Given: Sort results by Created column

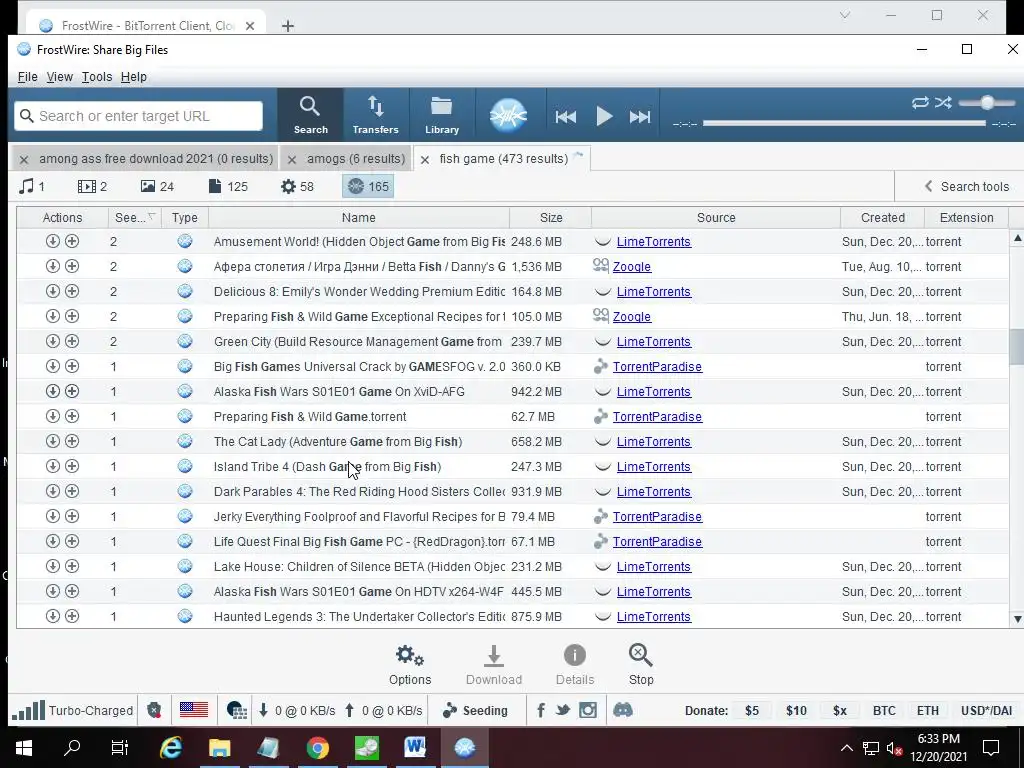Looking at the screenshot, I should (882, 217).
